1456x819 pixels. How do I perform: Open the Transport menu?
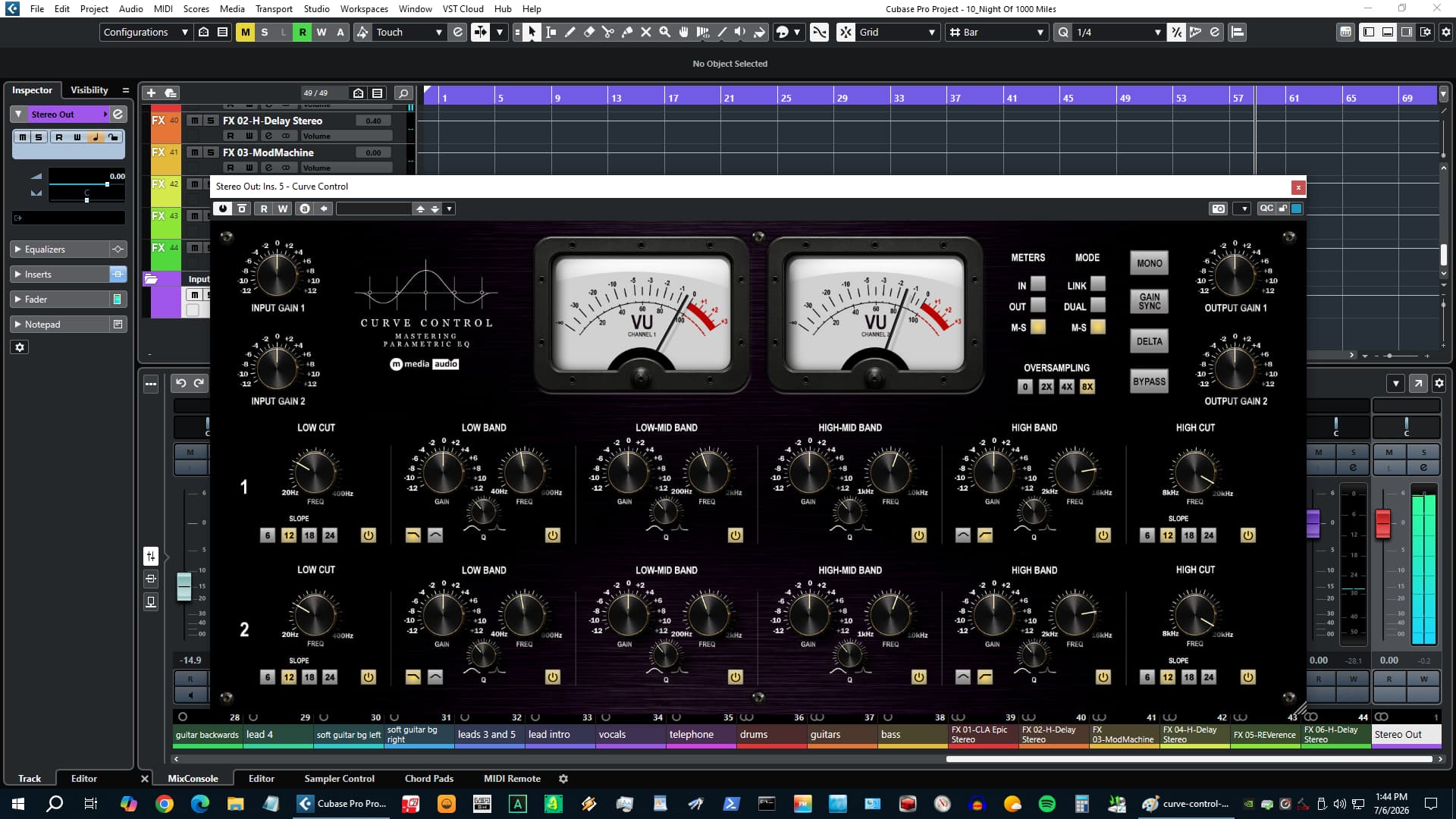274,9
